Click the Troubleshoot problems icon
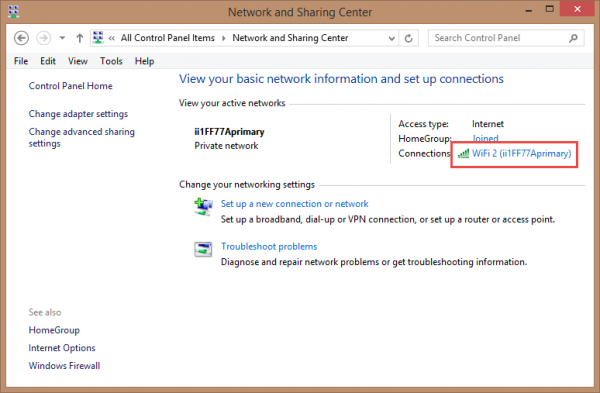 (x=203, y=249)
